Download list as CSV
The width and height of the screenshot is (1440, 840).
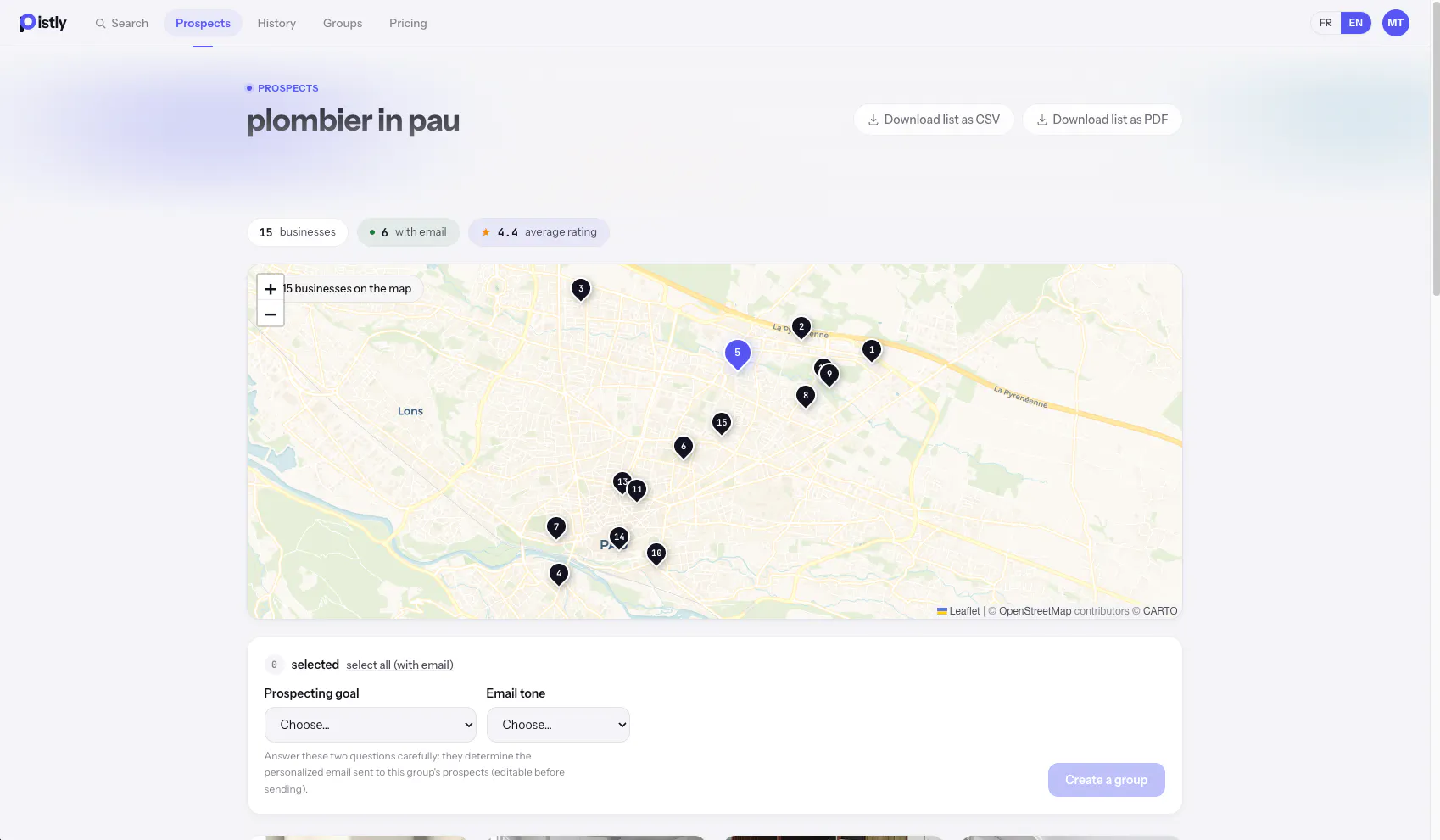934,120
